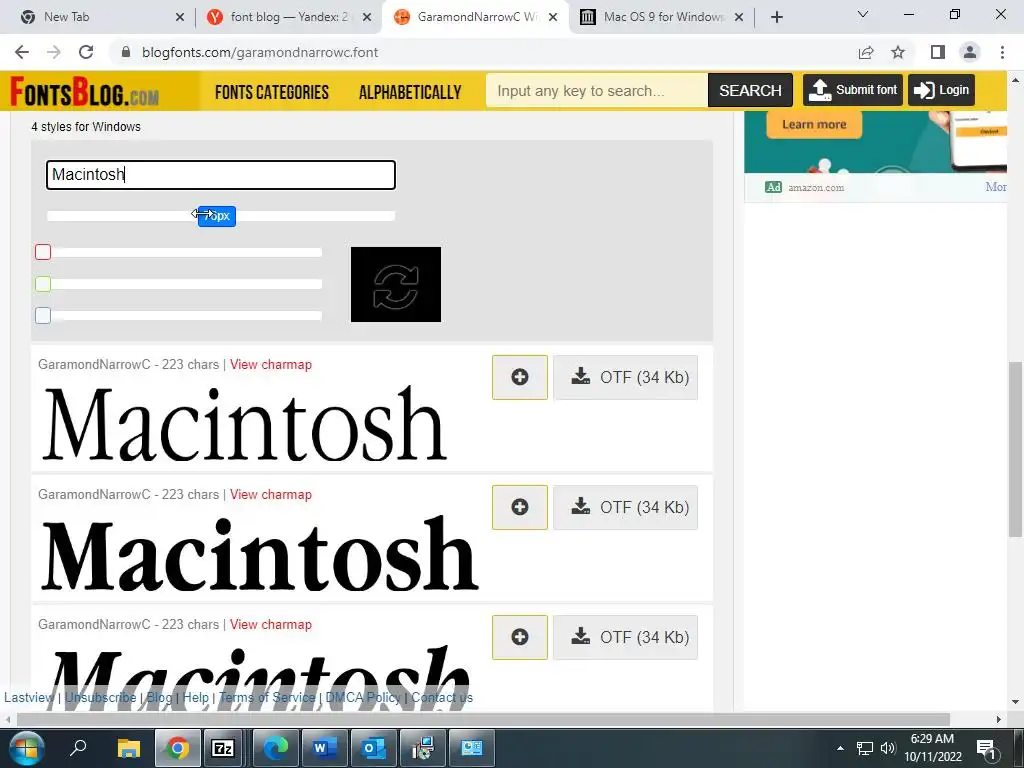
Task: Open the Blog footer link
Action: pyautogui.click(x=159, y=697)
